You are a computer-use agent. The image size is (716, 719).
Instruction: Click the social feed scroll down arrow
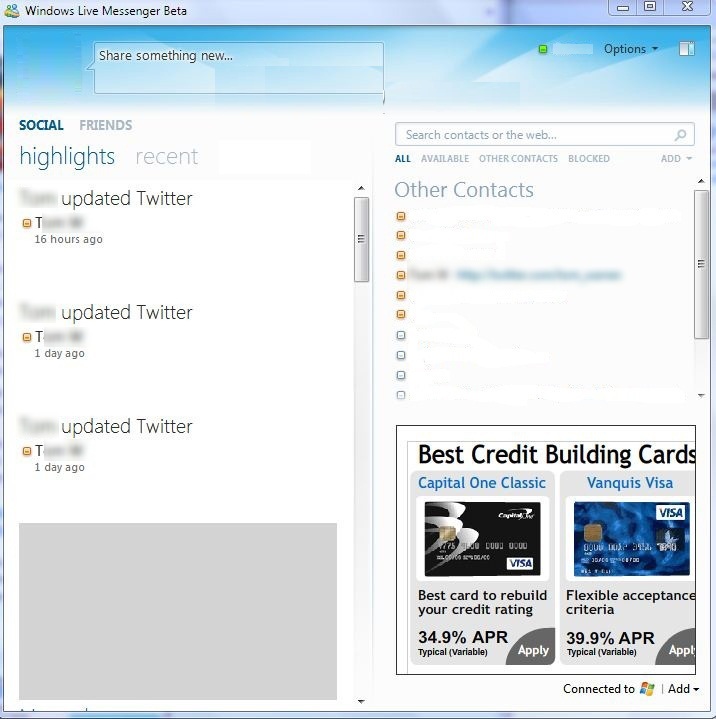click(x=361, y=702)
